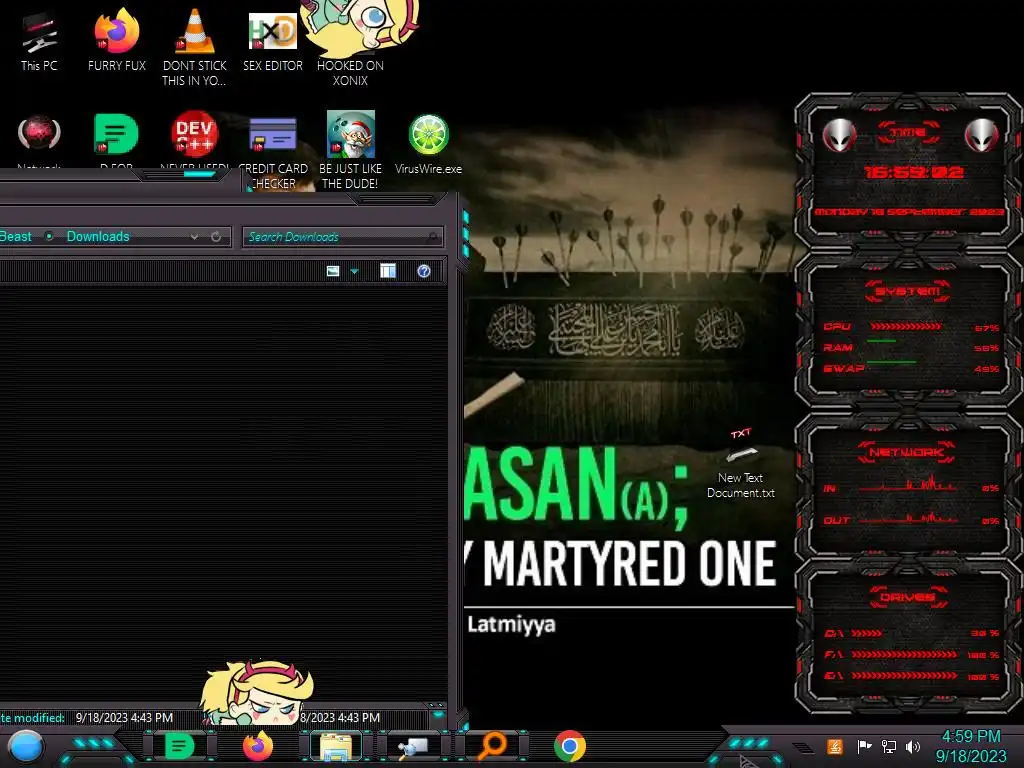This screenshot has height=768, width=1024.
Task: Expand the view options dropdown arrow
Action: tap(355, 271)
